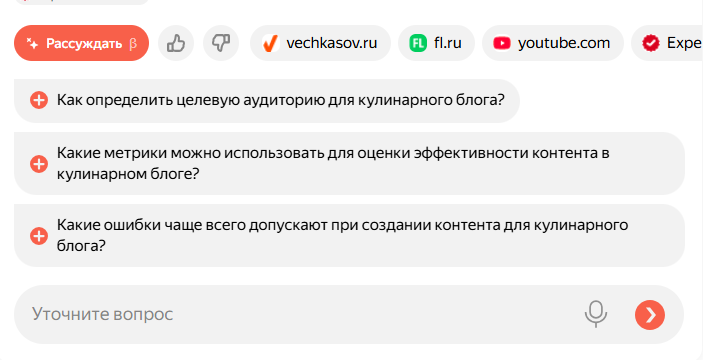Click the red Expe source badge icon
This screenshot has height=360, width=703.
tap(651, 43)
